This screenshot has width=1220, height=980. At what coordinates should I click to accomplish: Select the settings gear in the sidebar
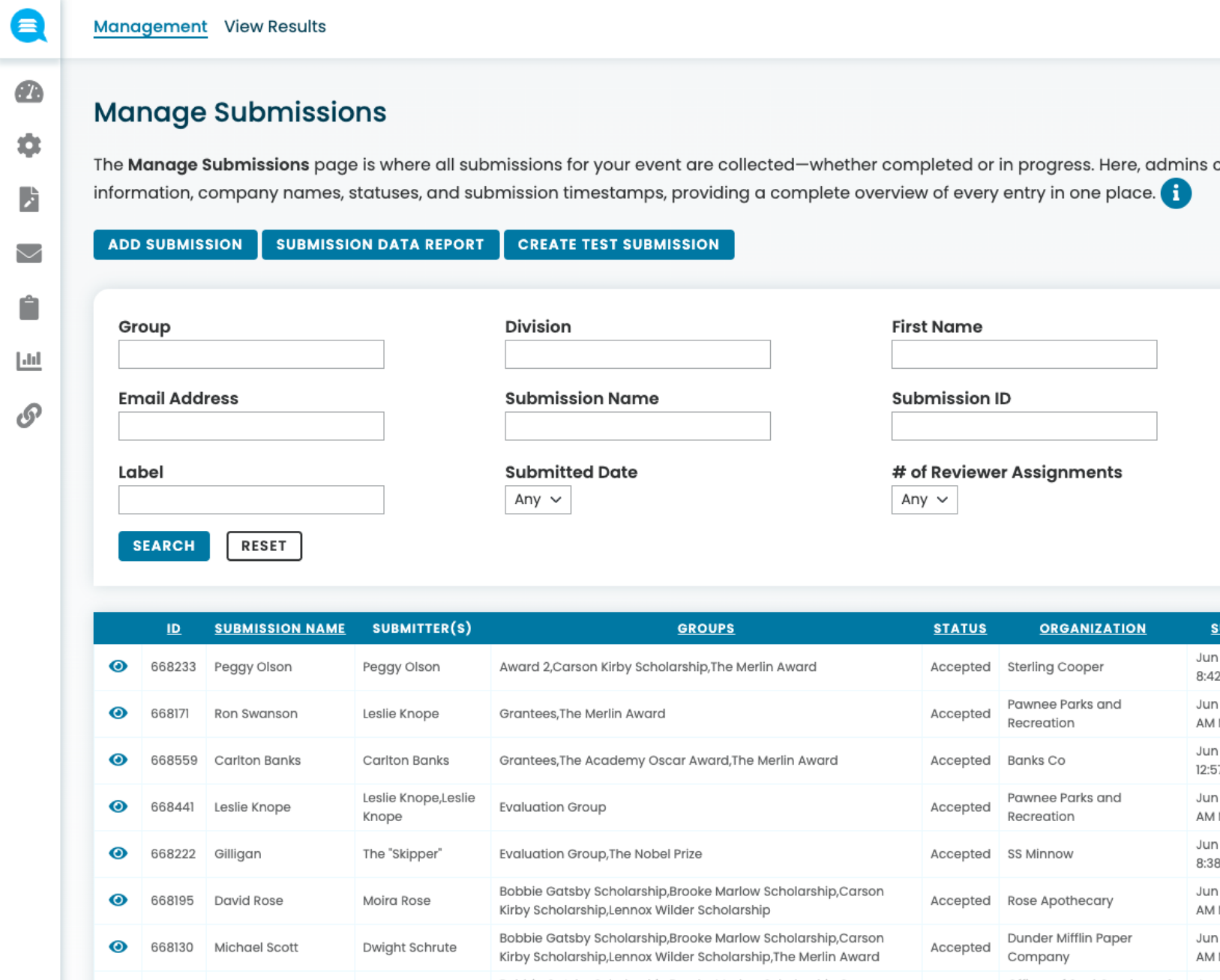(x=28, y=145)
